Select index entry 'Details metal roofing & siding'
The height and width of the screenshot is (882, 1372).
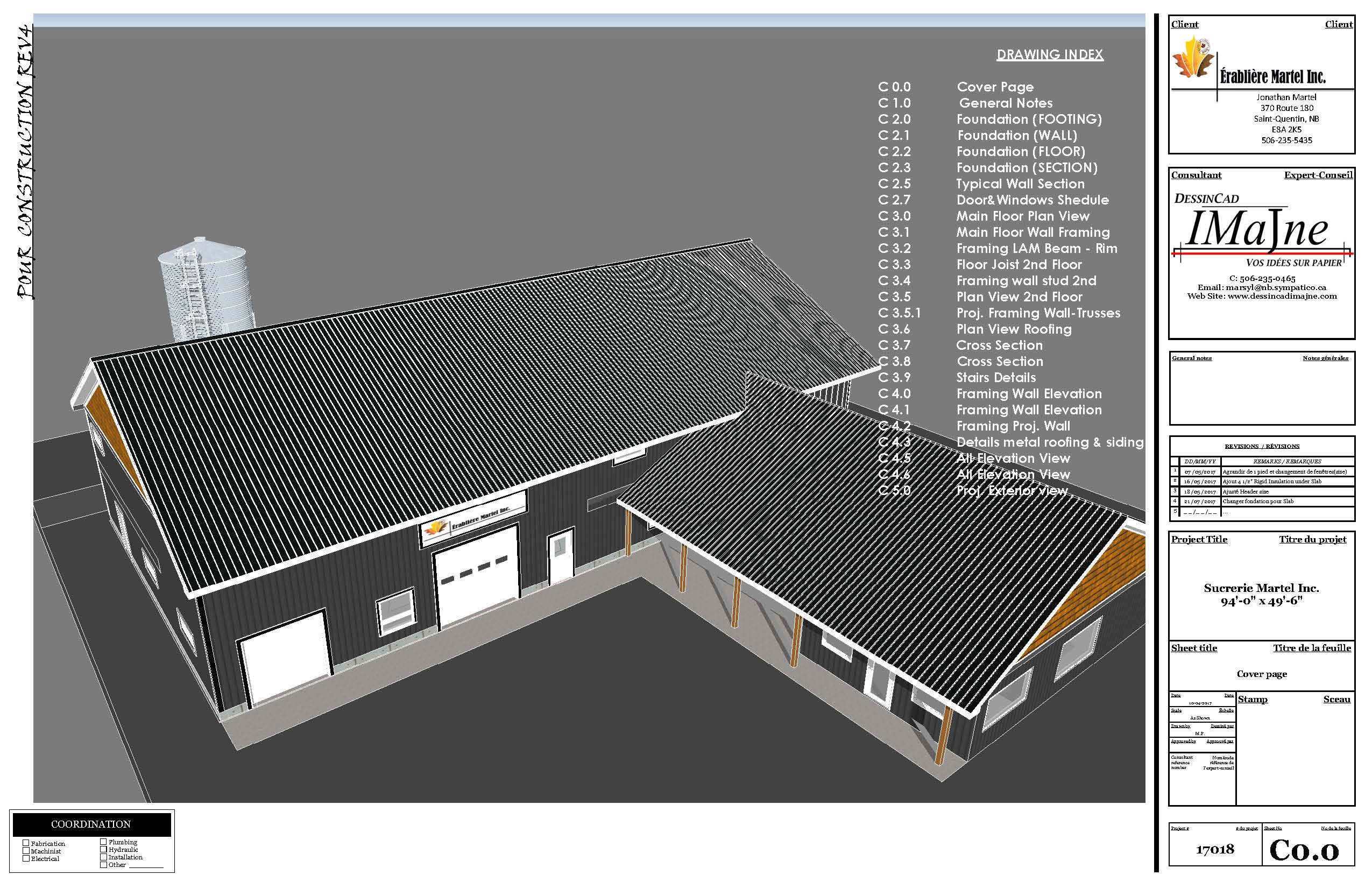tap(1050, 442)
